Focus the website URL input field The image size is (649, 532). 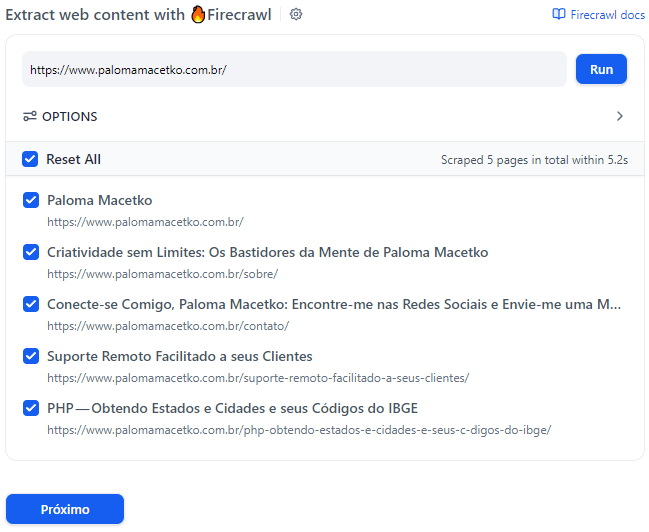294,69
